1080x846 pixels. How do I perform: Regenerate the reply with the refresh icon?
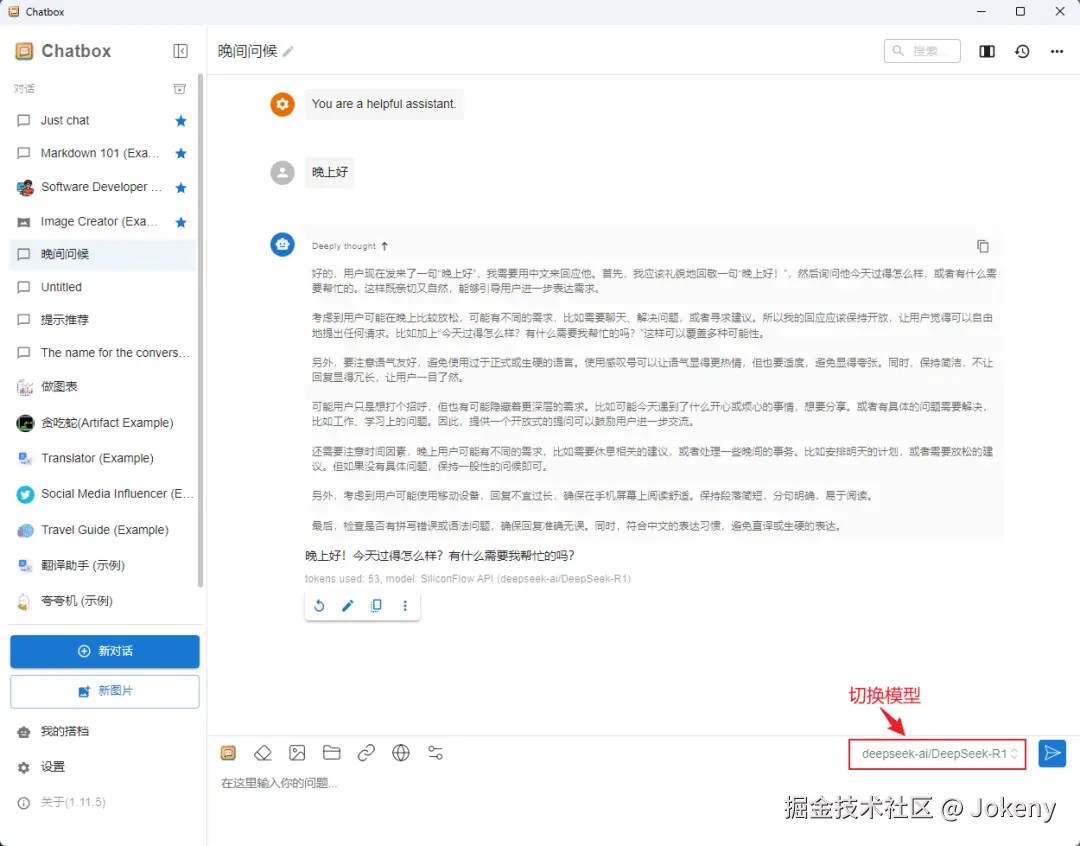click(319, 606)
